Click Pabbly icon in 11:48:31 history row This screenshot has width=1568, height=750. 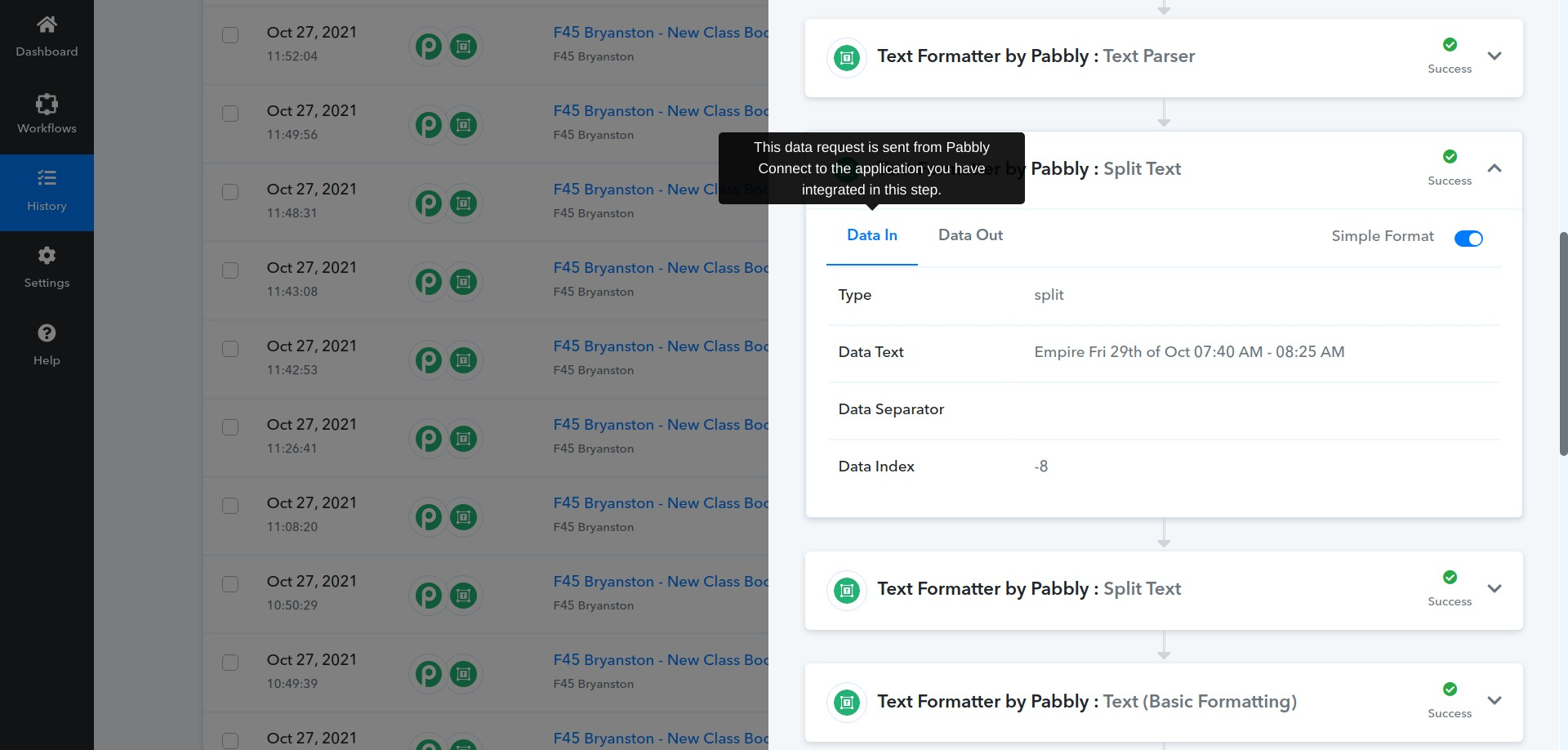click(429, 203)
